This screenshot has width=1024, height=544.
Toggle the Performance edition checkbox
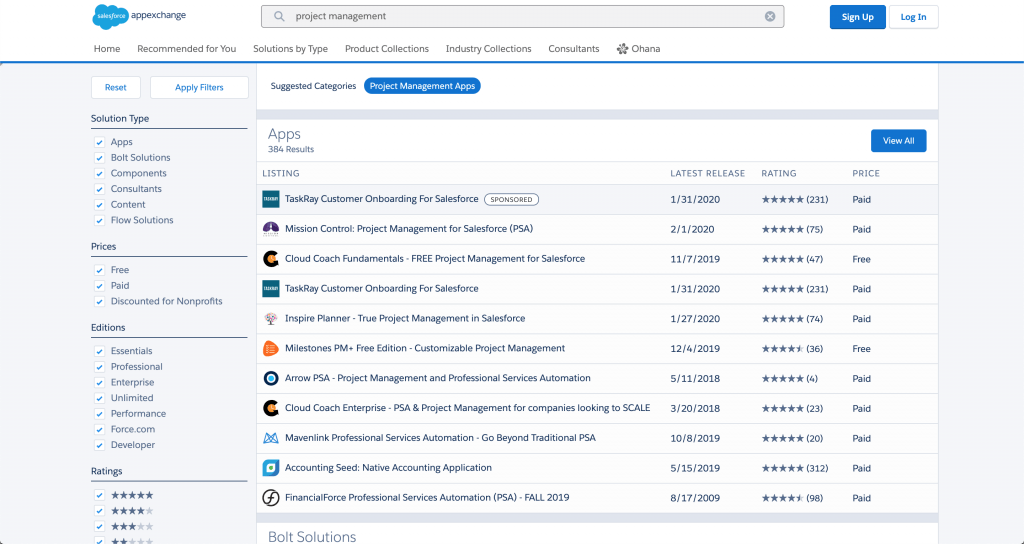99,414
